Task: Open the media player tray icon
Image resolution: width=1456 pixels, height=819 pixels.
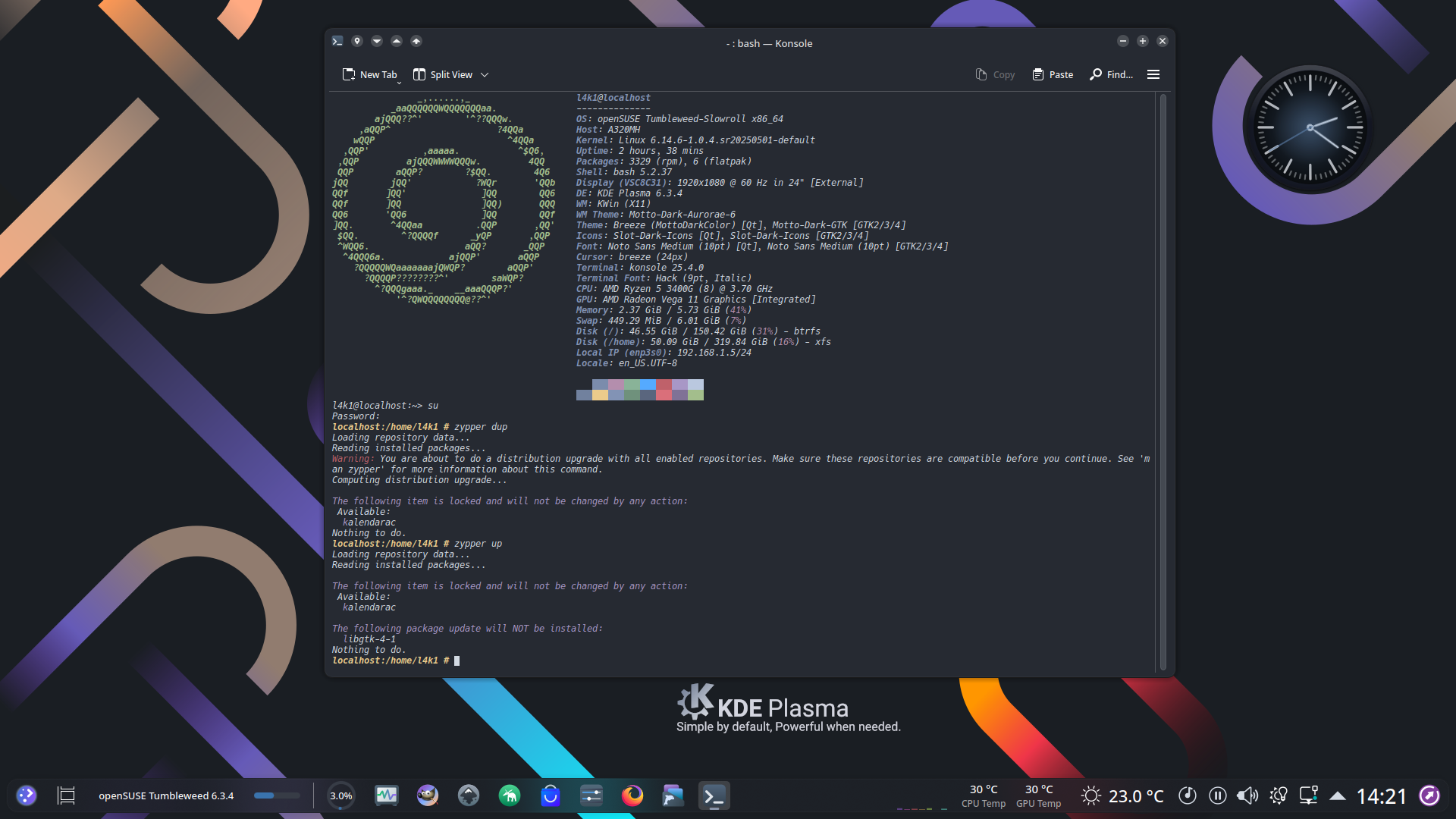Action: click(1188, 795)
